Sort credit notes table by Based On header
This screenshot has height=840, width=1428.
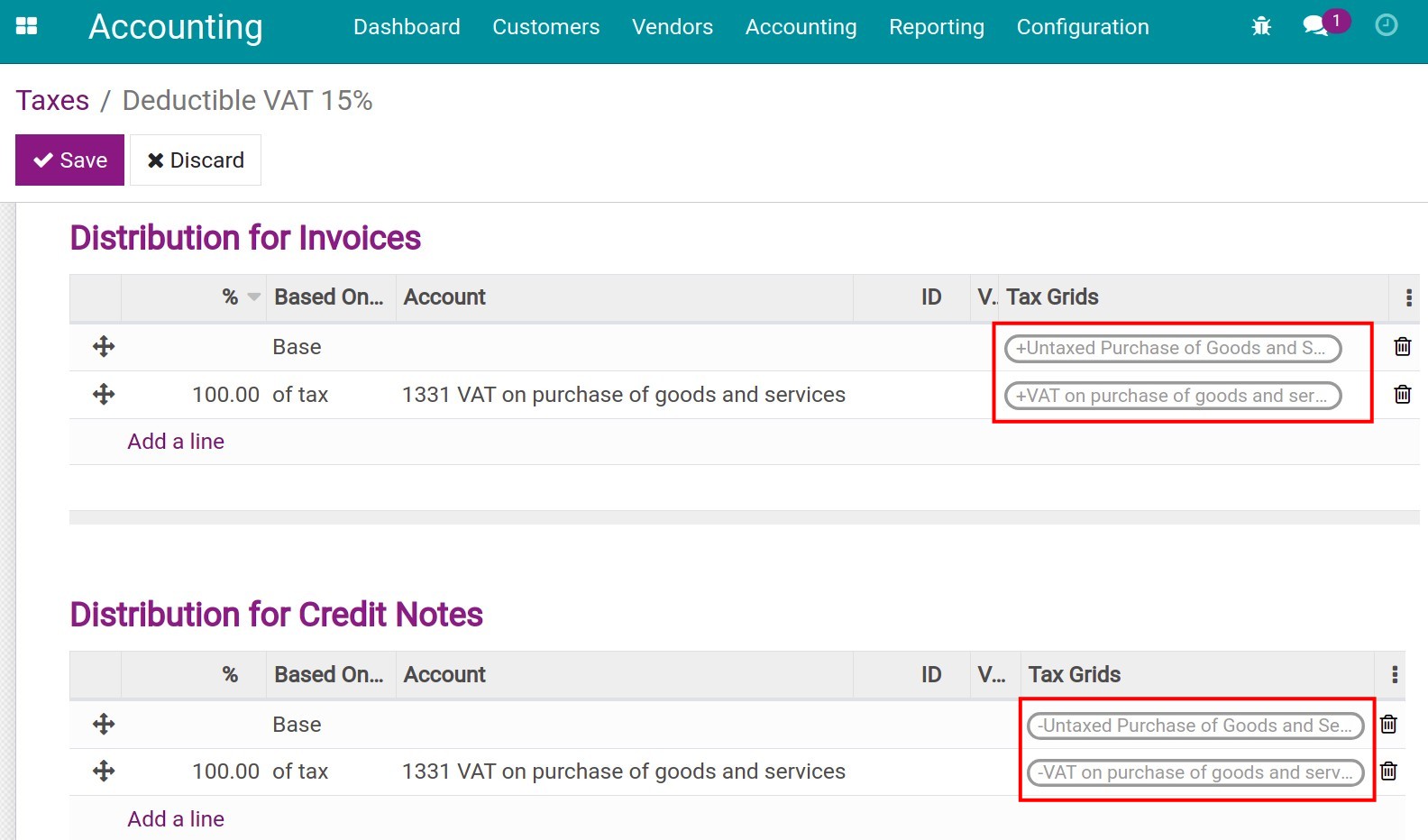tap(329, 675)
